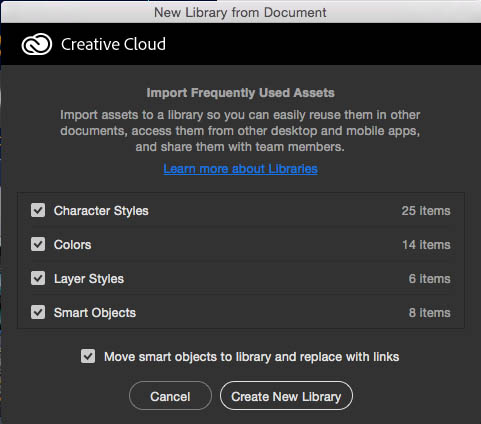Click the 8 items count
The image size is (481, 424).
point(430,313)
